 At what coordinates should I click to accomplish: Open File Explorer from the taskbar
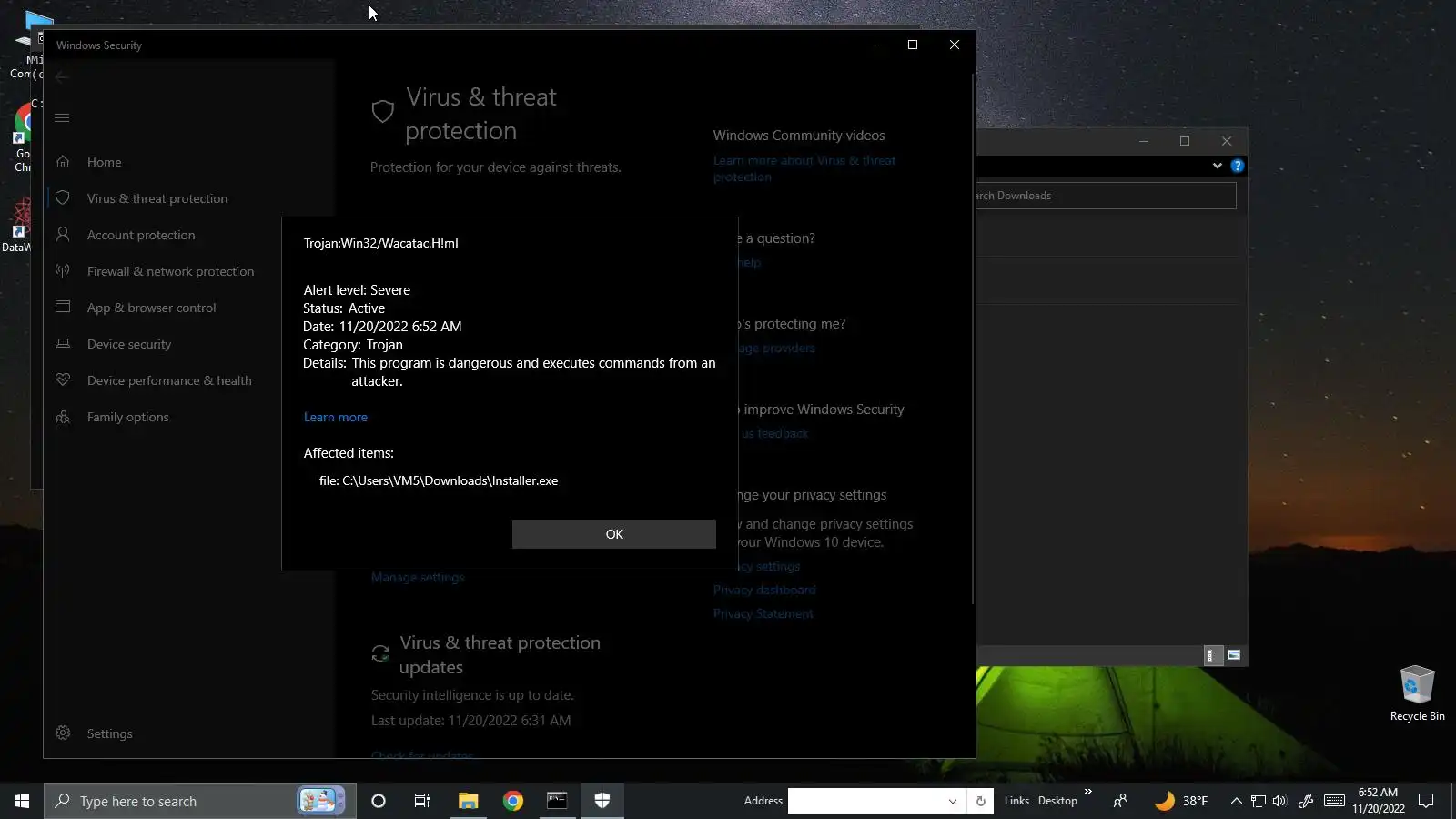(468, 801)
